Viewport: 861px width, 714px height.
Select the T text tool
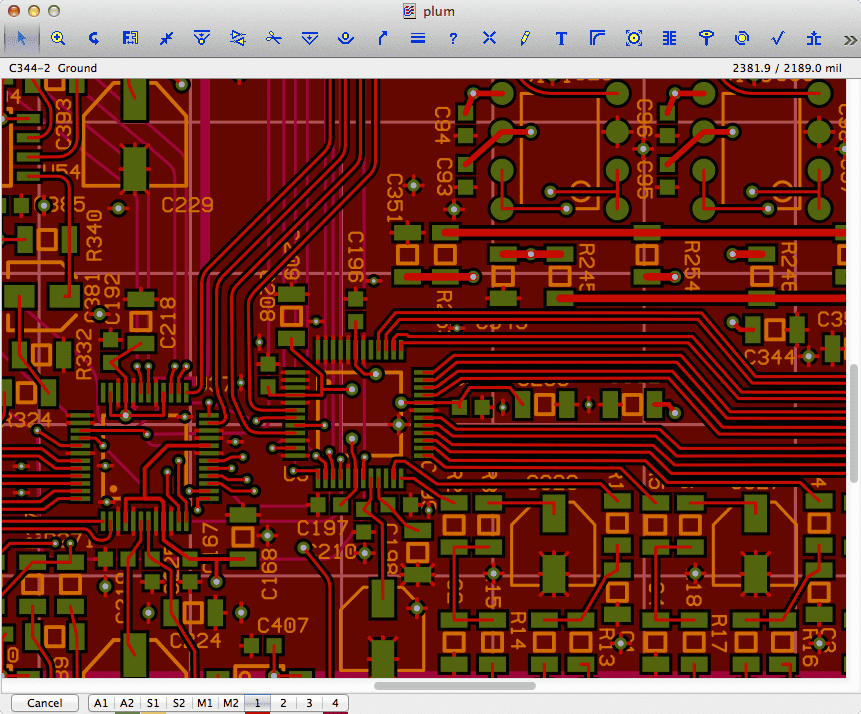[561, 39]
